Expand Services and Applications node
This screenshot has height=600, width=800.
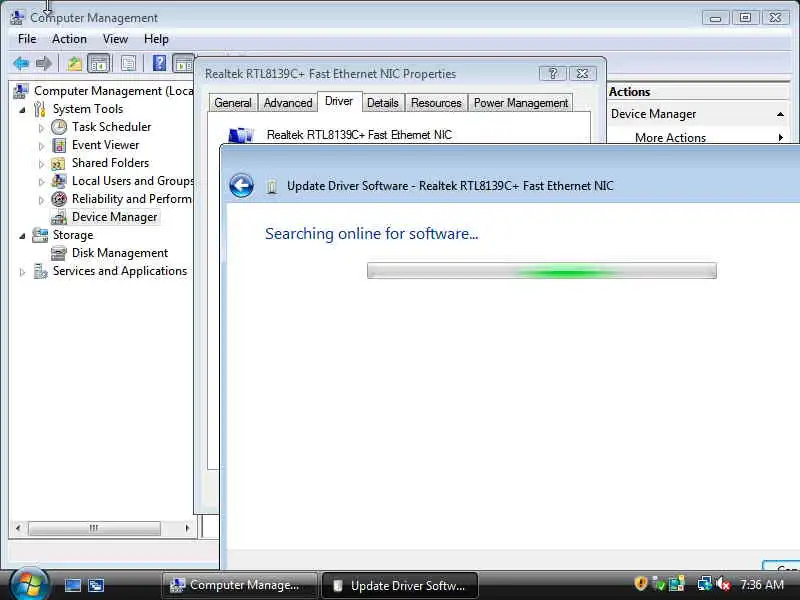pyautogui.click(x=22, y=272)
